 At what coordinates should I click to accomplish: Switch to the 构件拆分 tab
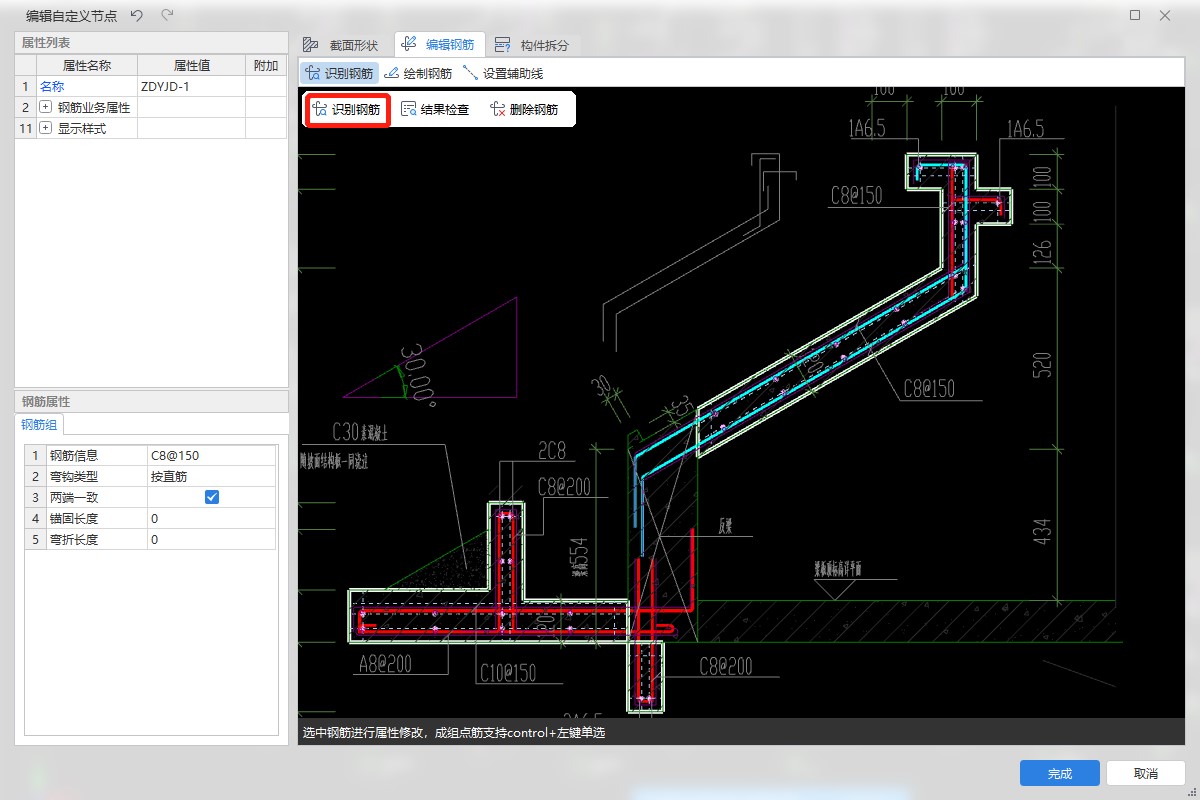(x=533, y=45)
